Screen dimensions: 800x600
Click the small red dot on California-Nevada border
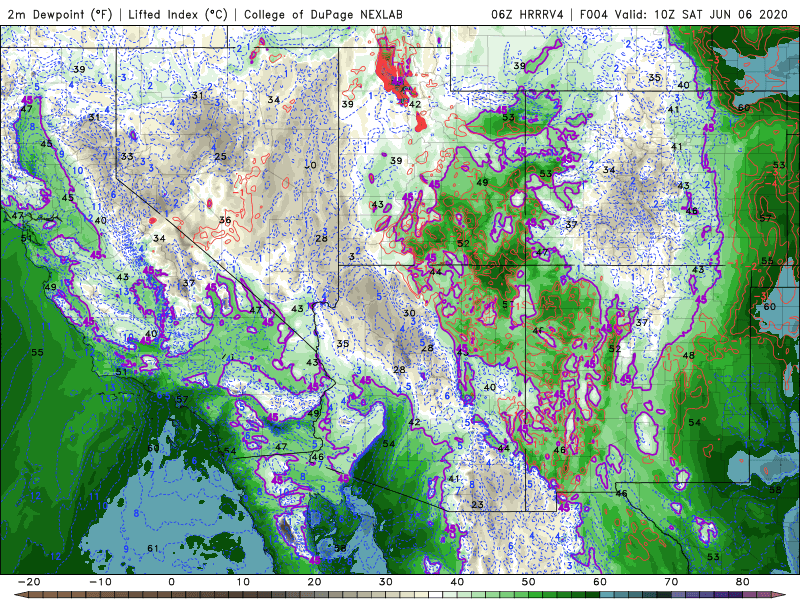pyautogui.click(x=153, y=221)
